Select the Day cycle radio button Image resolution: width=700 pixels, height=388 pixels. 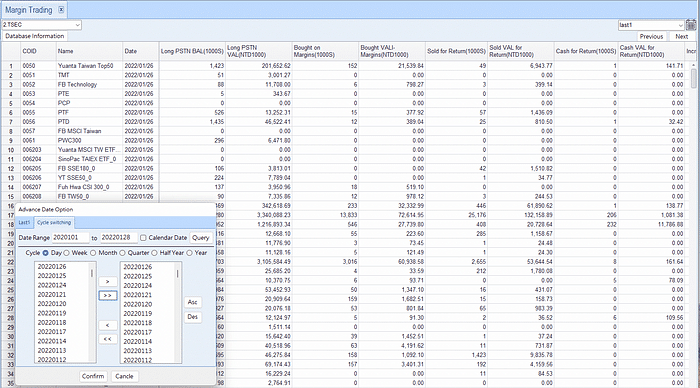[46, 253]
